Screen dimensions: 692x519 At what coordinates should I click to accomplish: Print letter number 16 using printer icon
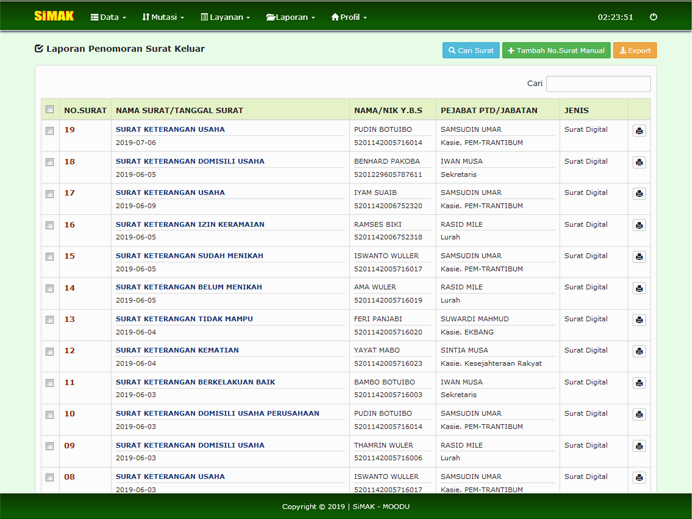(639, 225)
